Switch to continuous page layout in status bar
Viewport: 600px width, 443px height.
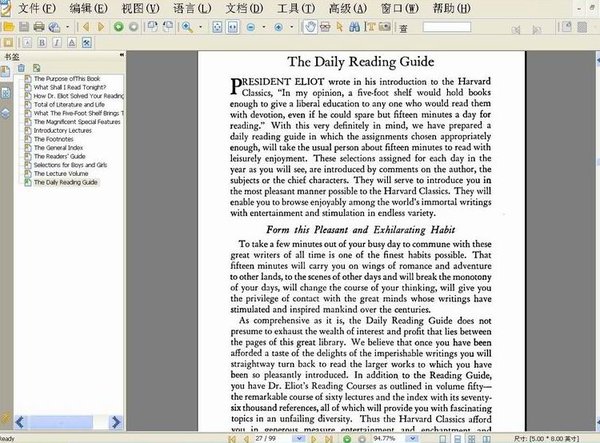tap(457, 439)
